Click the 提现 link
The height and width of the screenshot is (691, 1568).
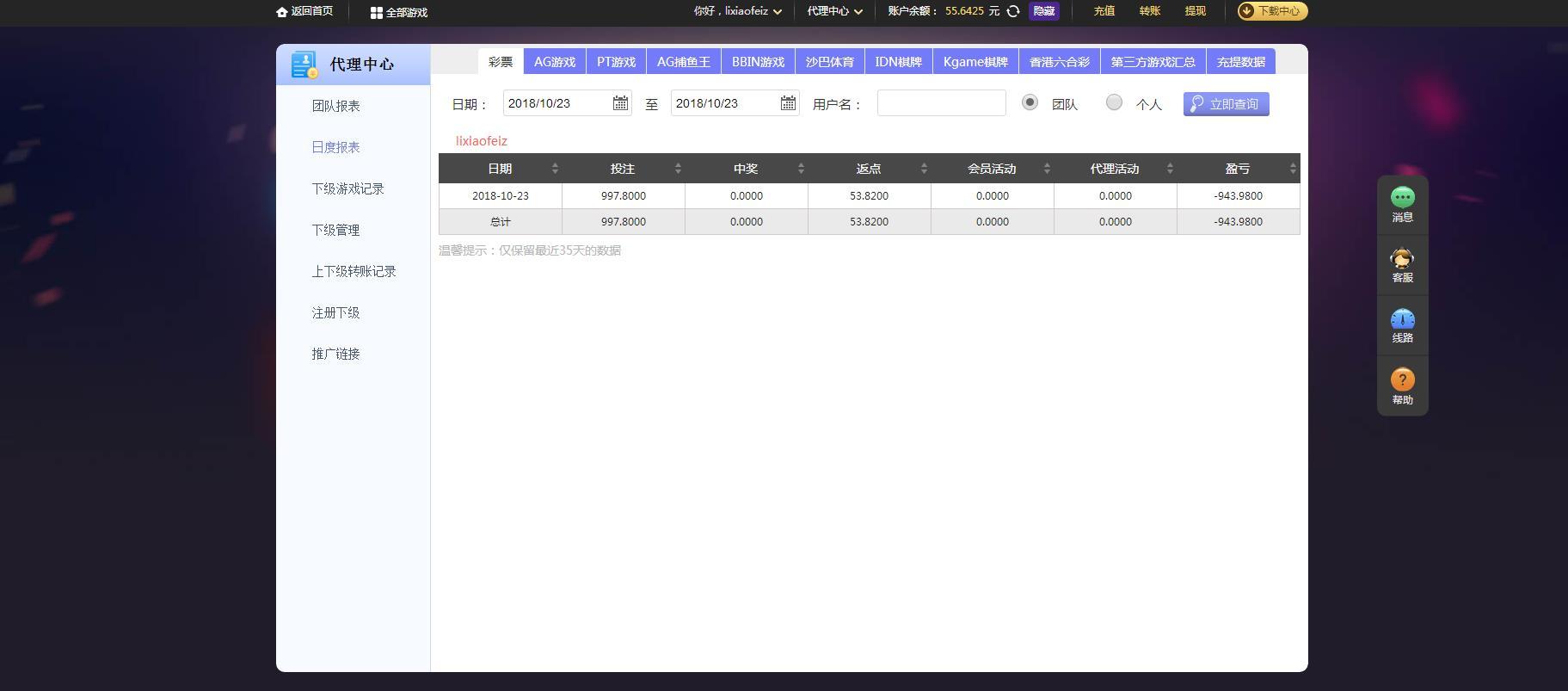(x=1196, y=11)
